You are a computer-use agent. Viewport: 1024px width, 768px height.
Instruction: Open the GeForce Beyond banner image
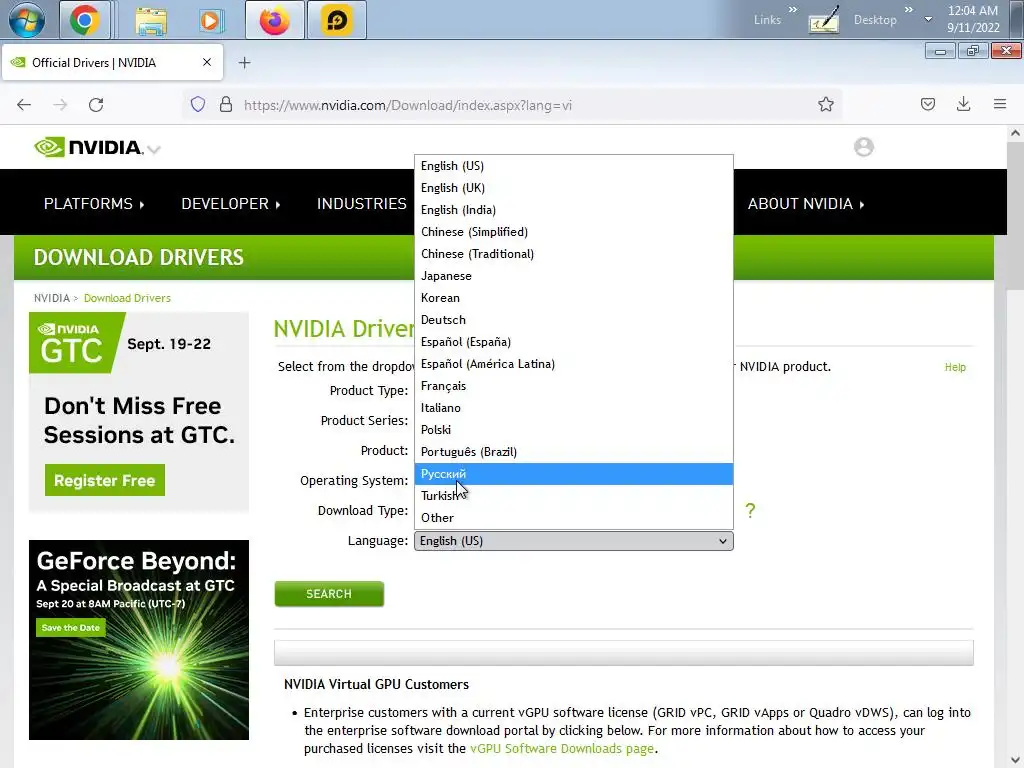(x=138, y=640)
